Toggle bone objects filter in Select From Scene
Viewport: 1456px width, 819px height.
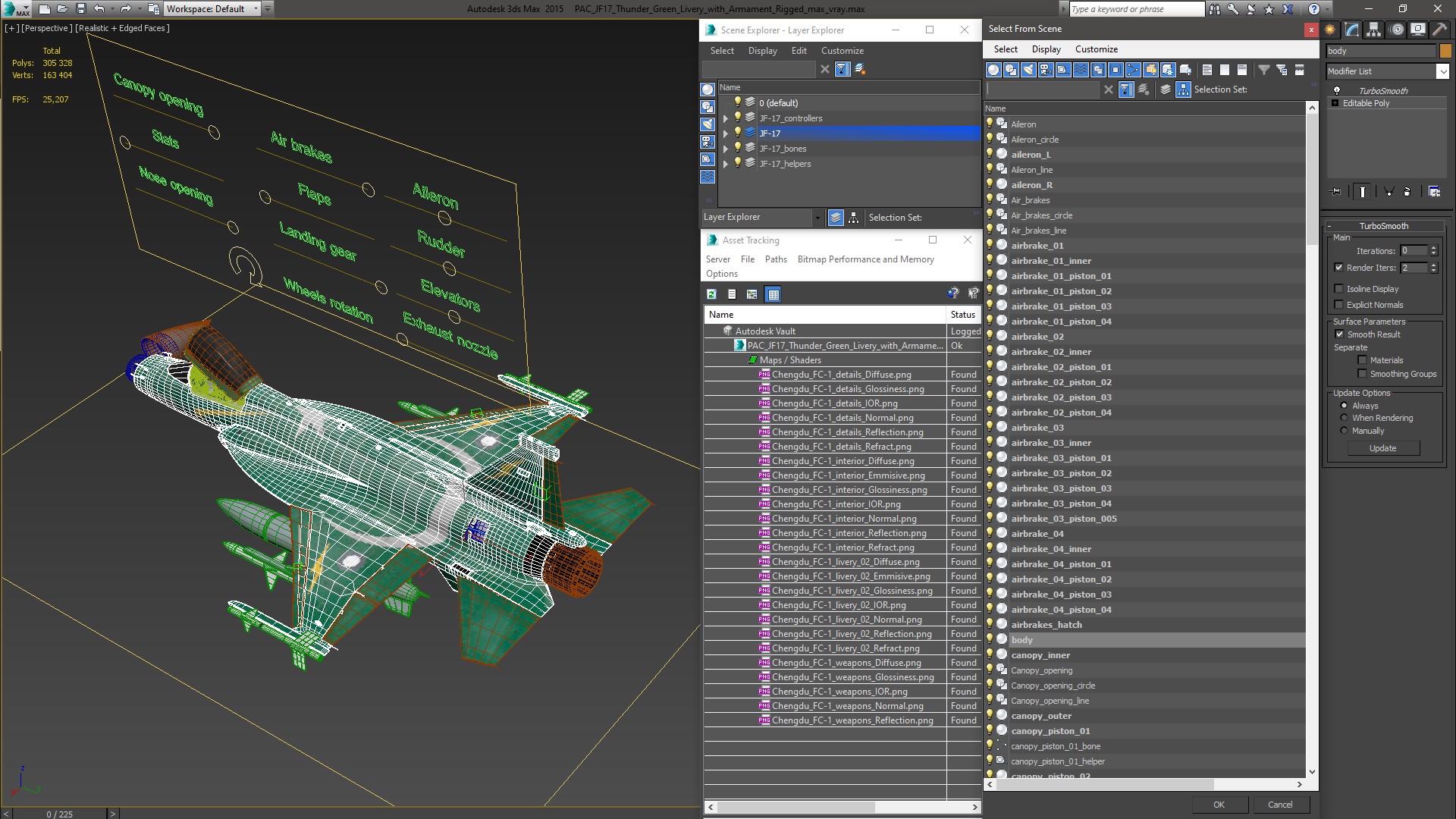(1133, 70)
